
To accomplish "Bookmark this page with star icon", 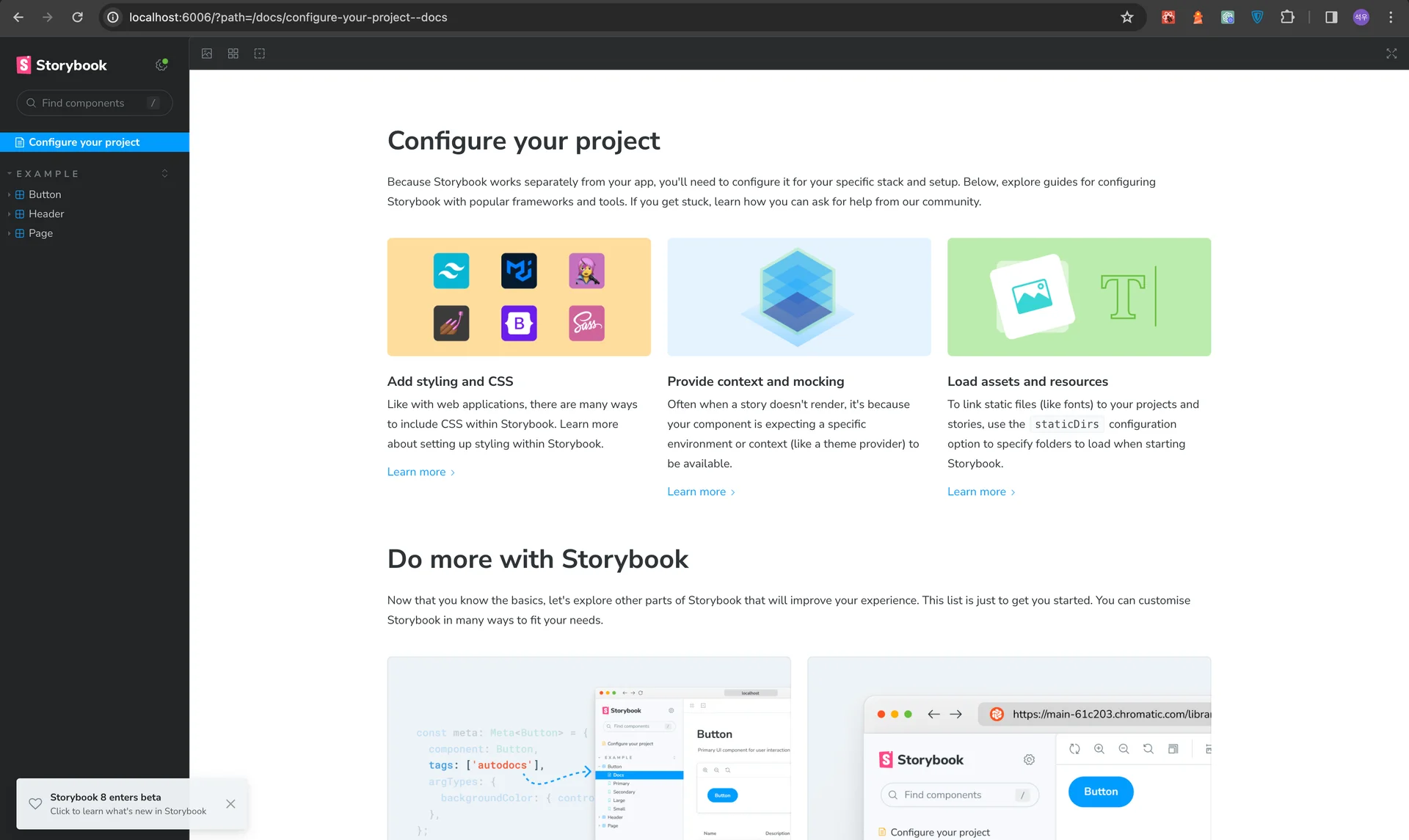I will click(x=1127, y=17).
